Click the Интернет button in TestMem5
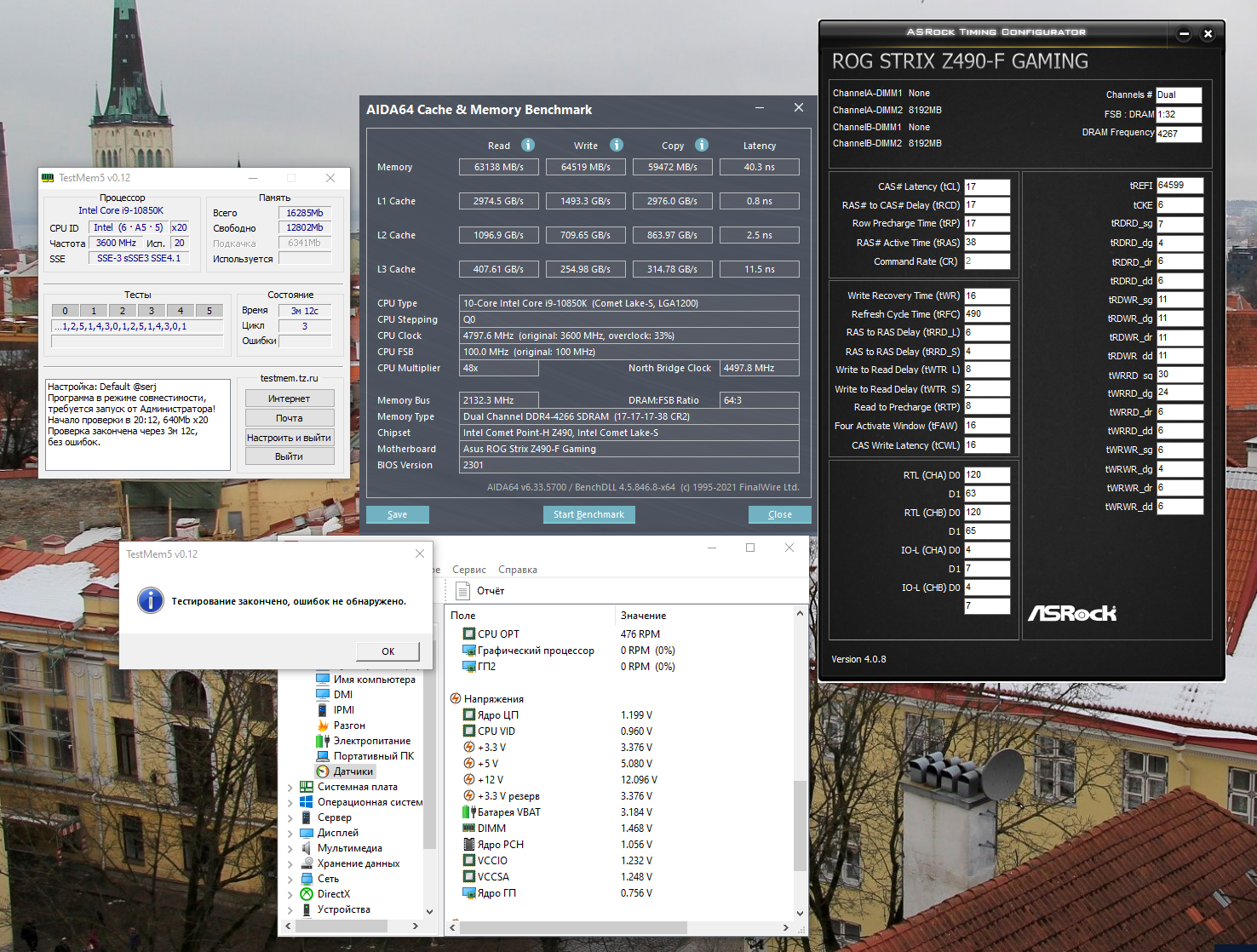Viewport: 1257px width, 952px height. tap(290, 399)
